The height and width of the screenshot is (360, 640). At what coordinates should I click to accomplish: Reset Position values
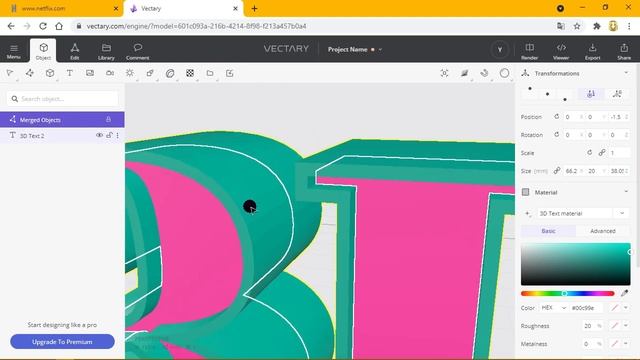556,117
